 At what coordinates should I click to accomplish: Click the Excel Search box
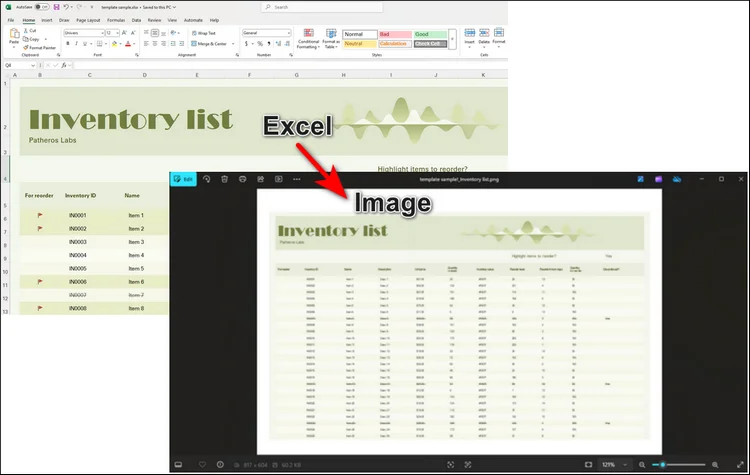[x=322, y=7]
